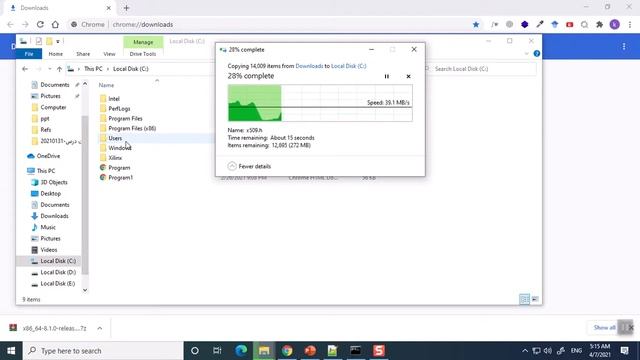The width and height of the screenshot is (640, 360).
Task: Go back in File Explorer
Action: (x=25, y=69)
